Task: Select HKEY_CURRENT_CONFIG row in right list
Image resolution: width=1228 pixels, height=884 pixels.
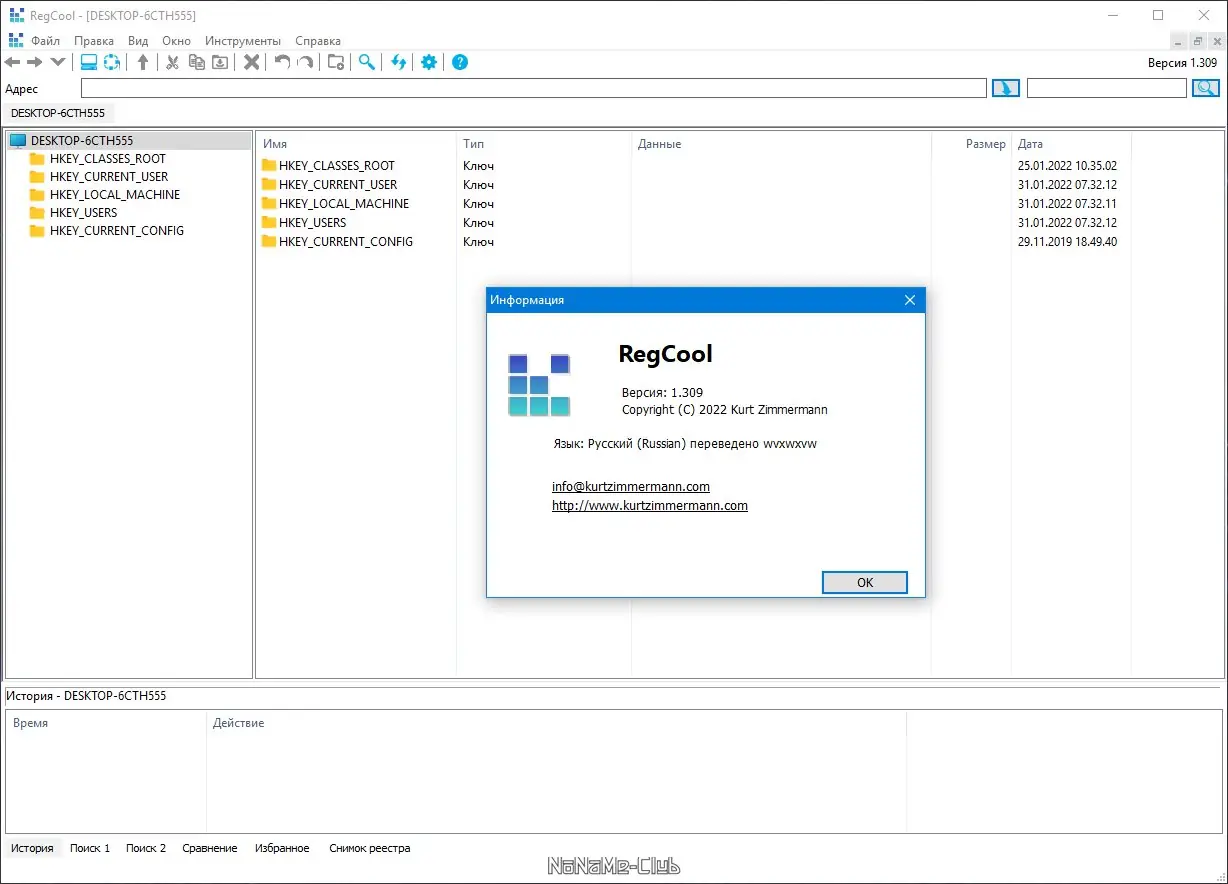Action: [x=690, y=242]
